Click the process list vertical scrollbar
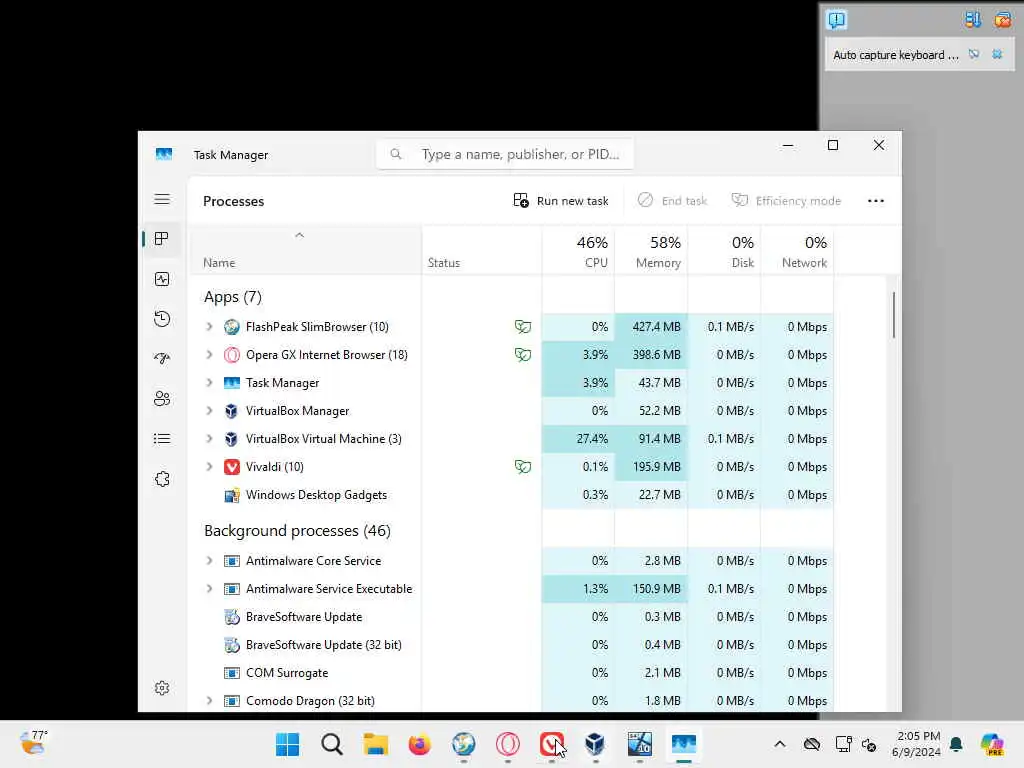This screenshot has width=1024, height=768. click(893, 315)
